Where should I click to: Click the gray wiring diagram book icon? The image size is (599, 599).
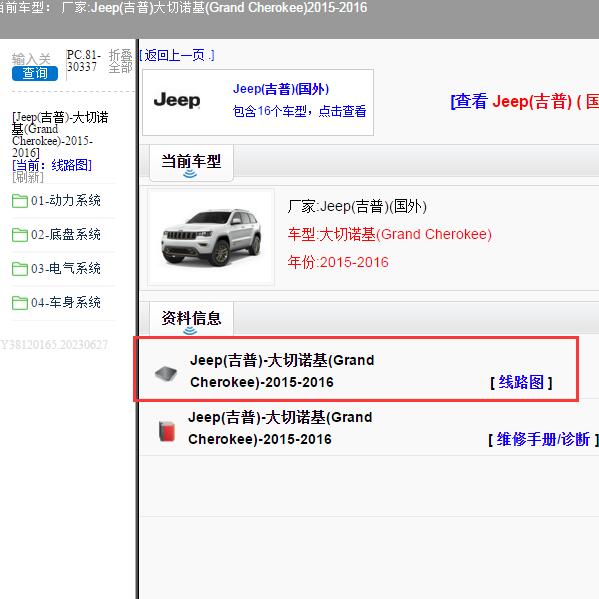pyautogui.click(x=166, y=374)
